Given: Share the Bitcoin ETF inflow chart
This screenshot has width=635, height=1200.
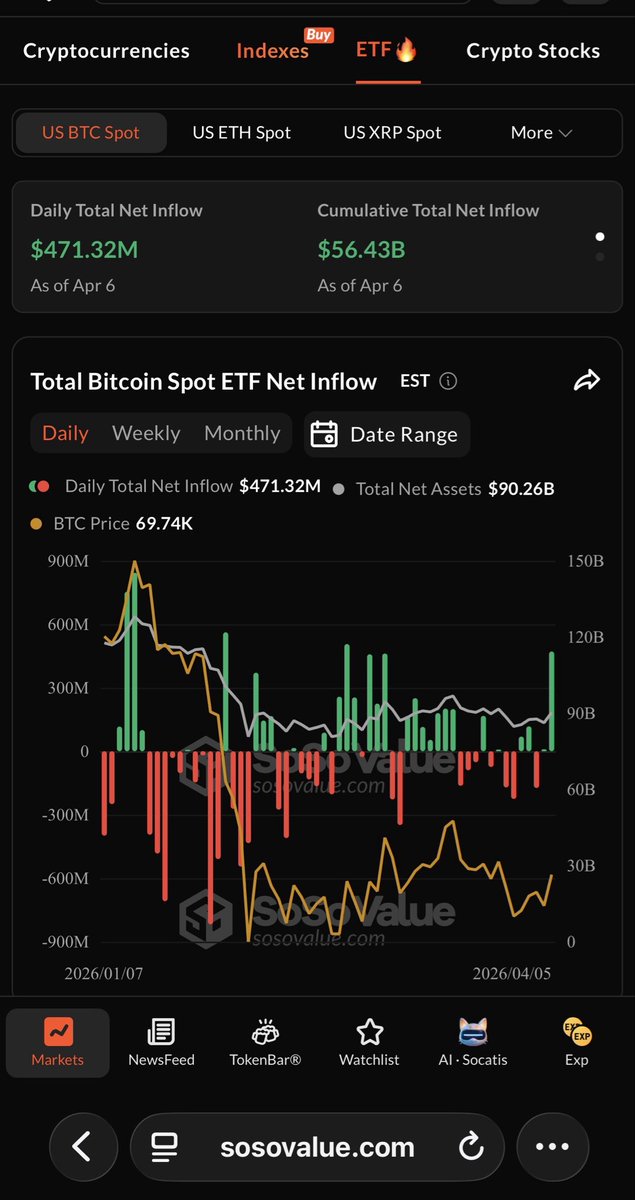Looking at the screenshot, I should [x=587, y=380].
